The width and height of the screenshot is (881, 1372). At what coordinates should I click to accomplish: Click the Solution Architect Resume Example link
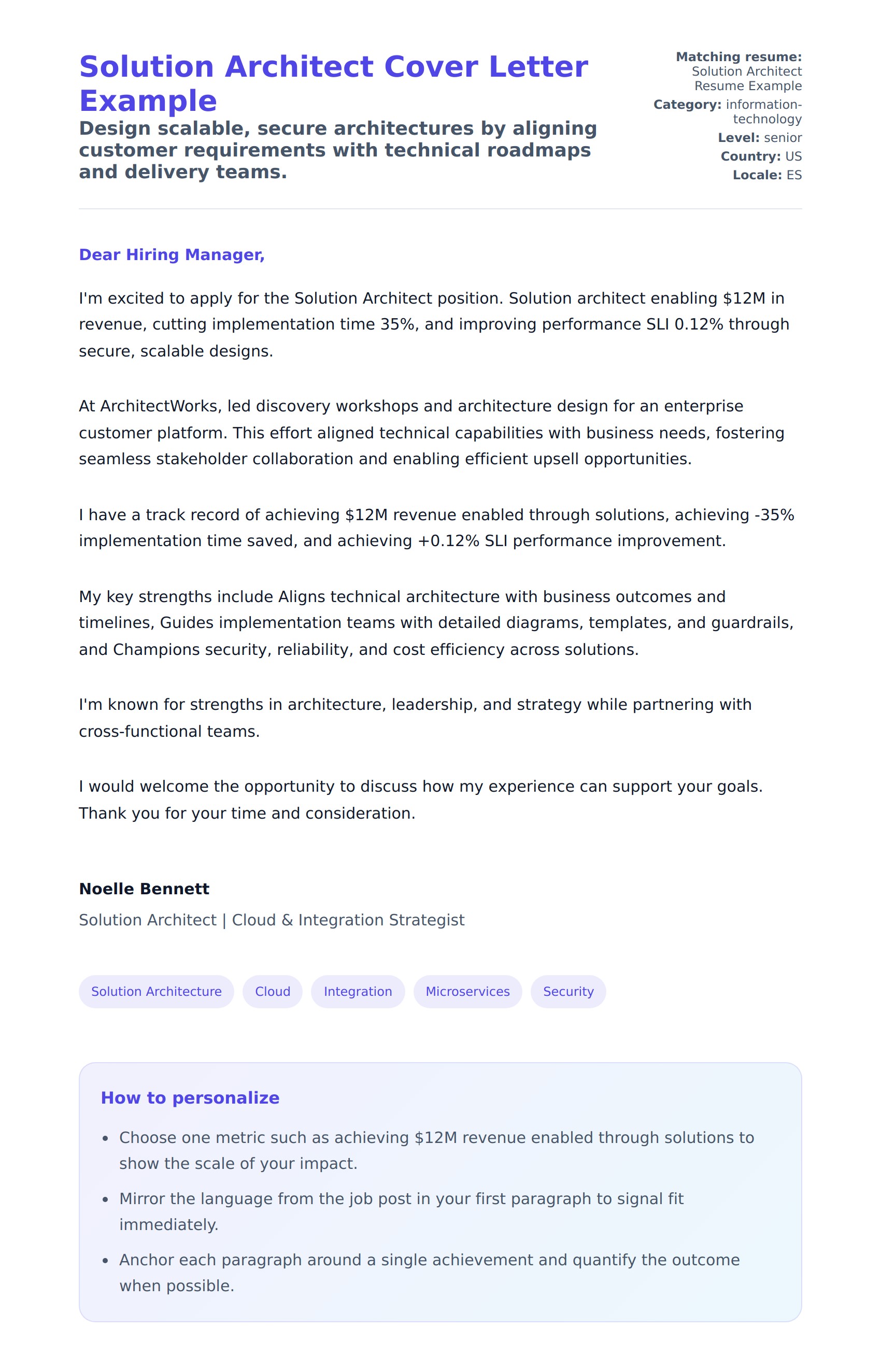tap(747, 79)
